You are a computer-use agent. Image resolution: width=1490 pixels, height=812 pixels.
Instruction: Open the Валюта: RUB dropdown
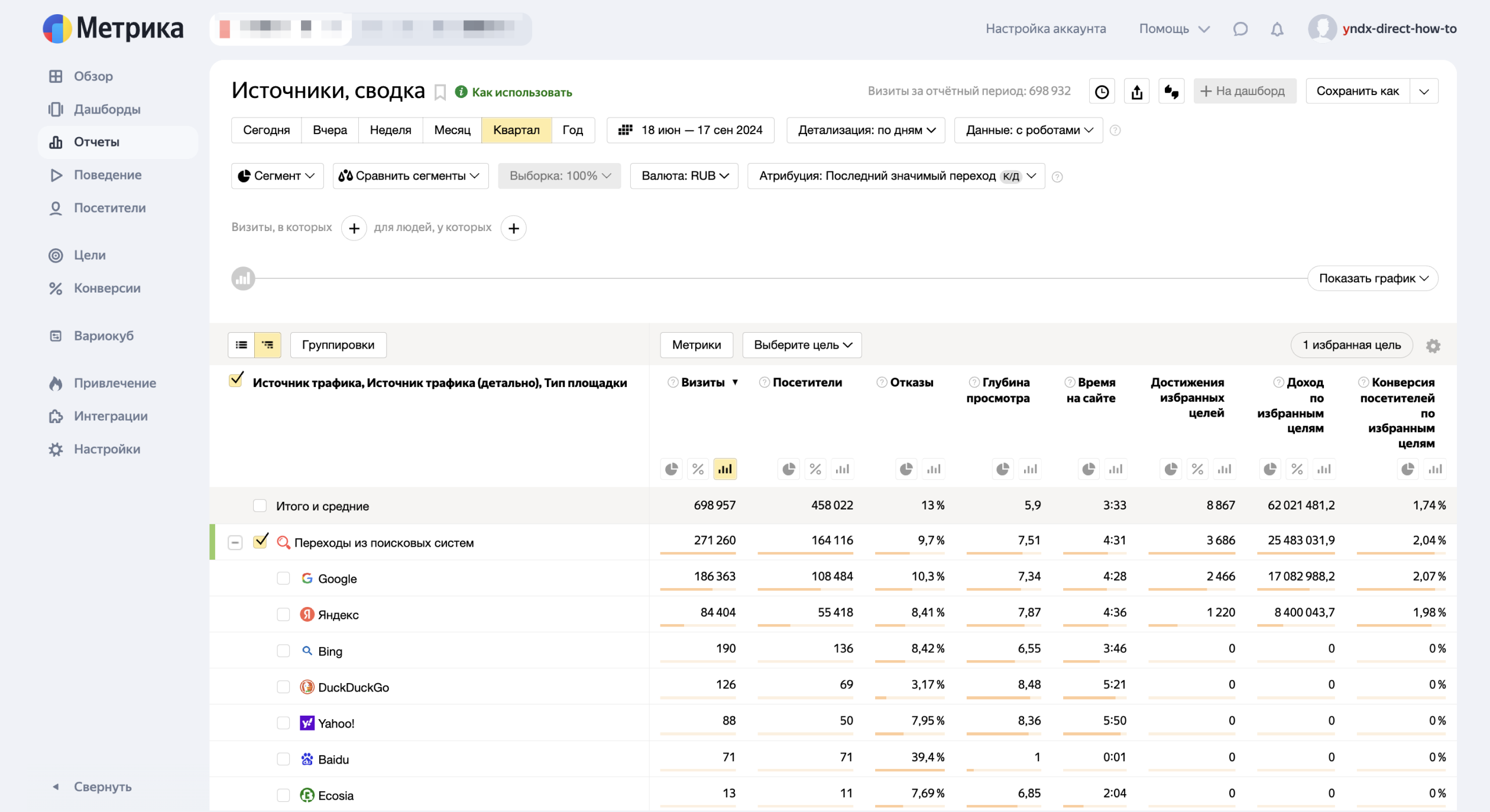coord(684,176)
